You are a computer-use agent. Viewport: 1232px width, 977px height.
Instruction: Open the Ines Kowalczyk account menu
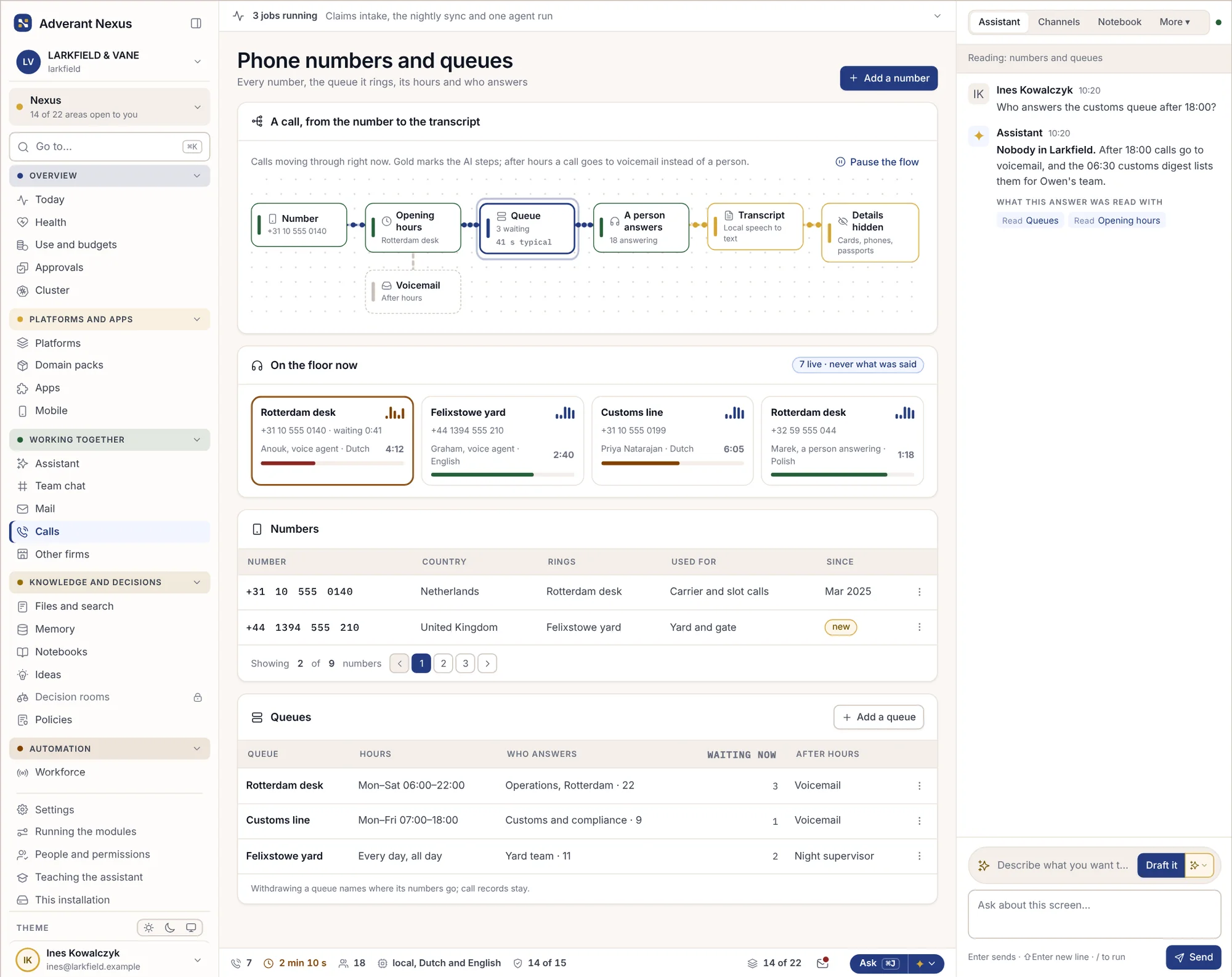click(x=110, y=960)
